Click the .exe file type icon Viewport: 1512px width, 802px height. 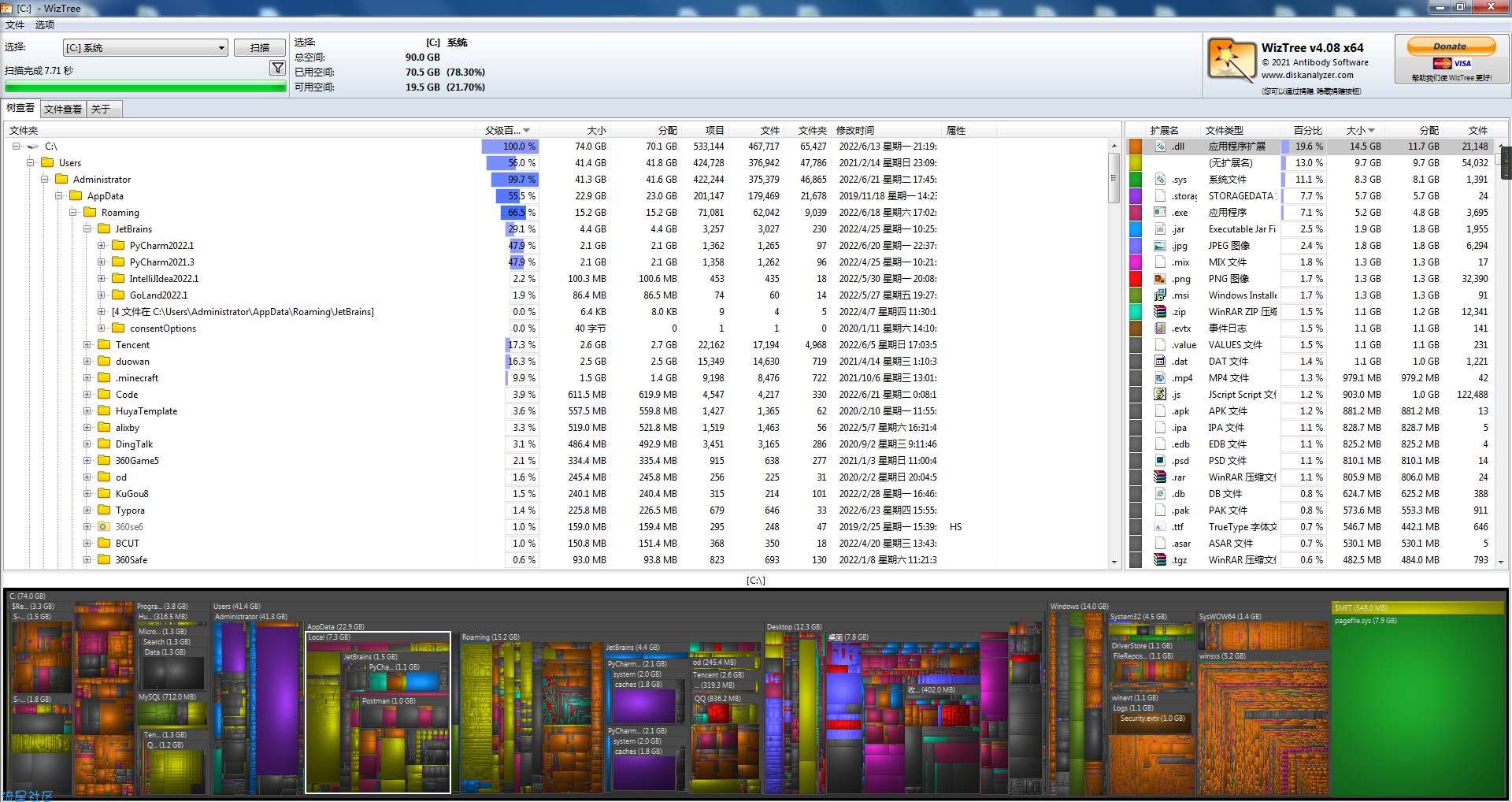[x=1160, y=213]
